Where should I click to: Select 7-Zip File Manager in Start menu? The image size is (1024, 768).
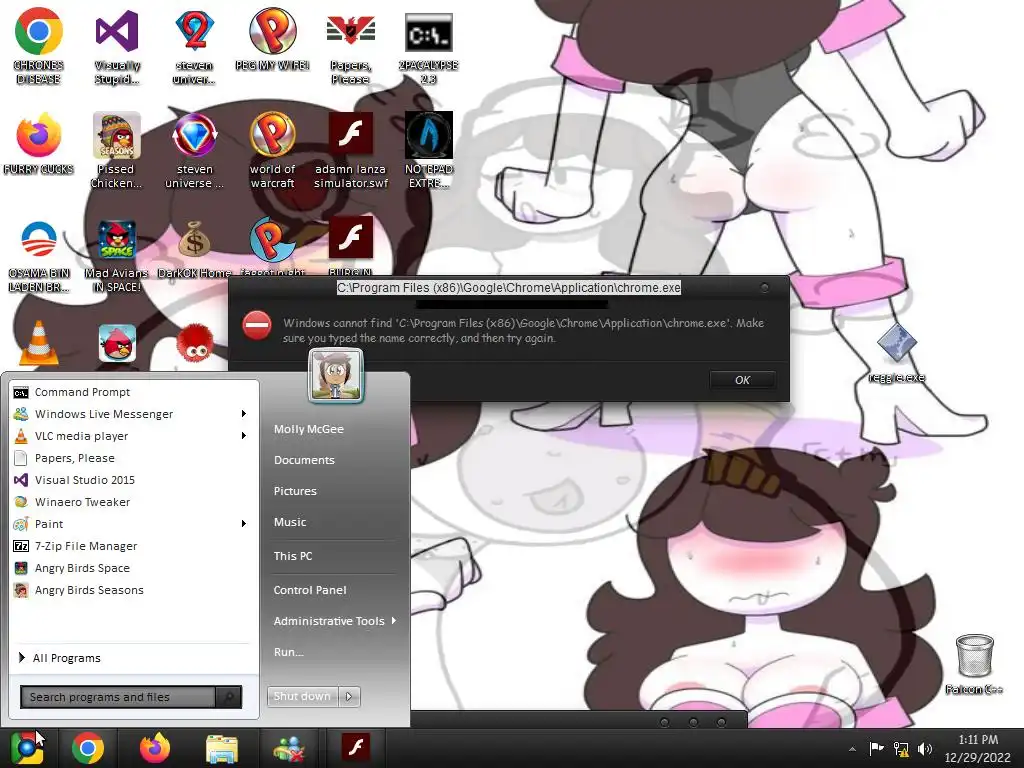point(135,546)
